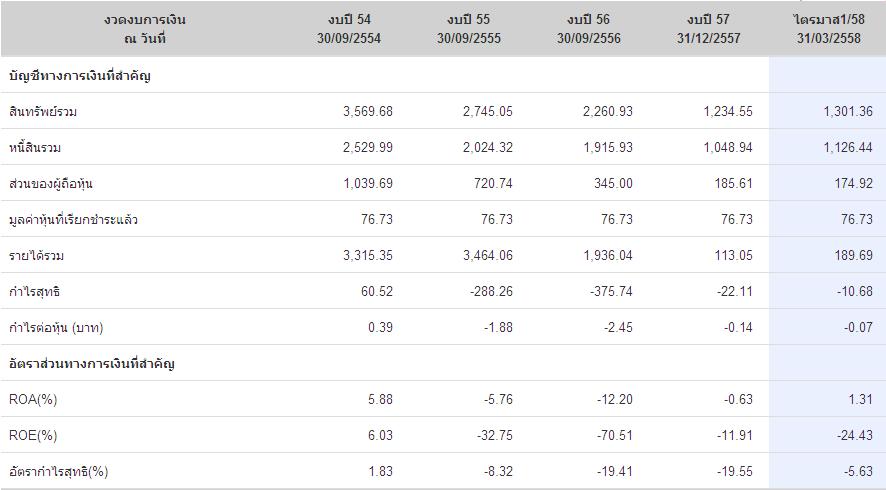
Task: Click the Q1/58 total assets value 1,301.36
Action: point(847,112)
